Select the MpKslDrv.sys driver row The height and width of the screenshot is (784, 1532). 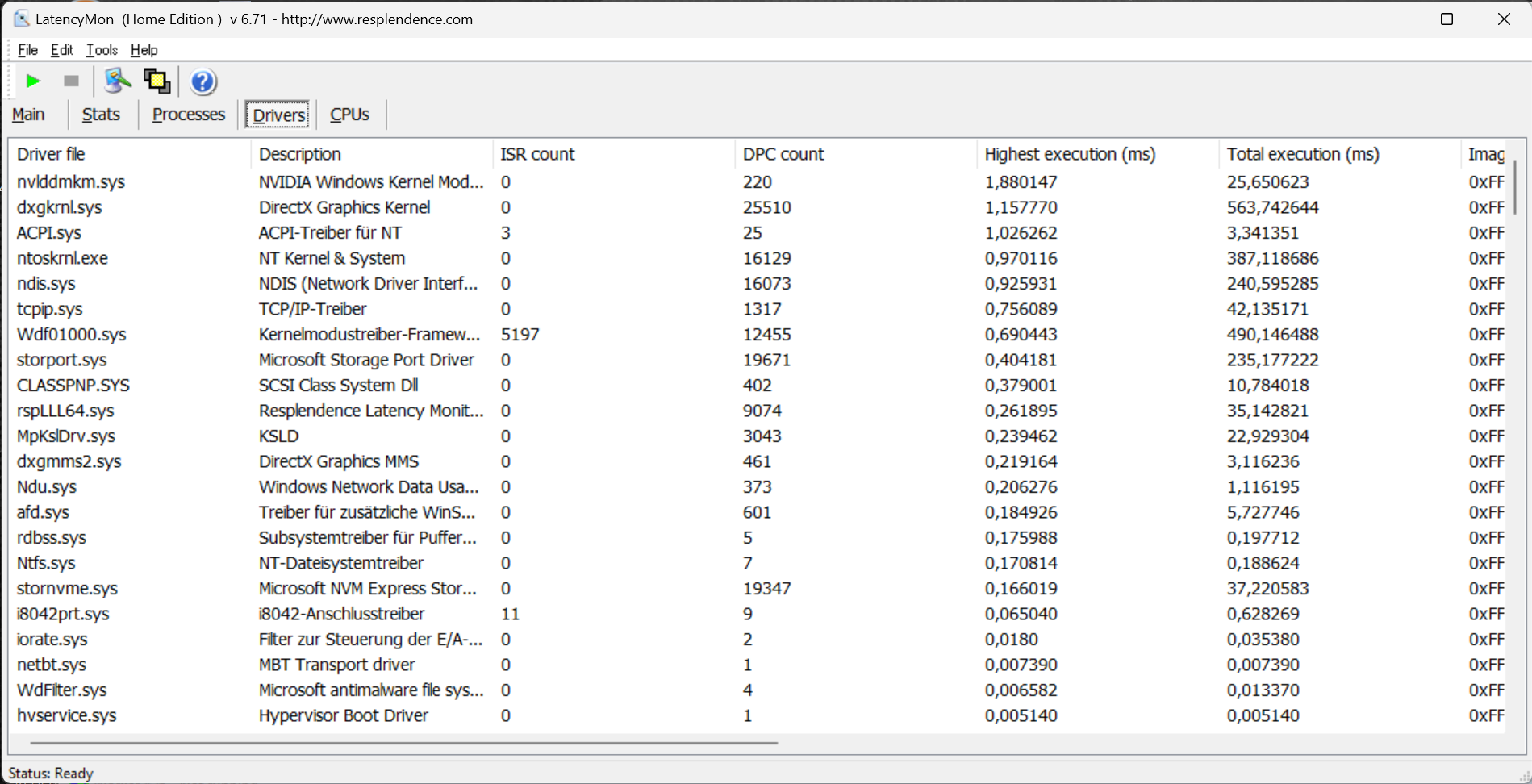[x=757, y=436]
